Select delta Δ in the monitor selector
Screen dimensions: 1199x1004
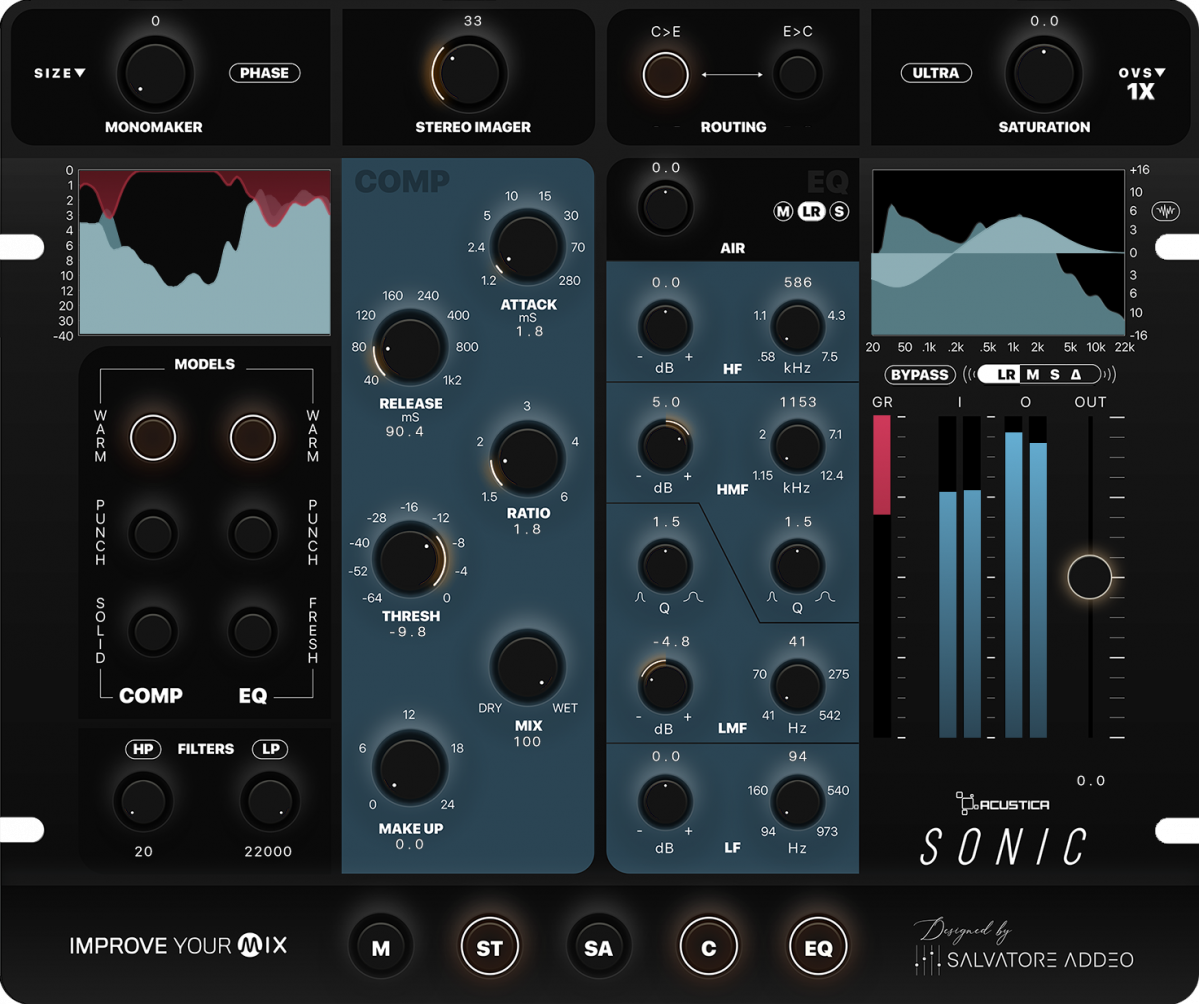[1076, 375]
